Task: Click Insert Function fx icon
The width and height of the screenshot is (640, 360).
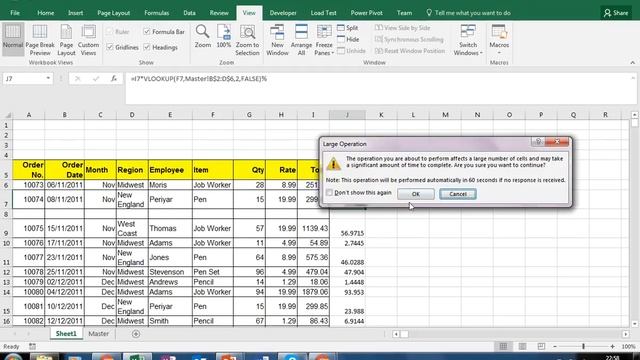Action: [x=114, y=78]
